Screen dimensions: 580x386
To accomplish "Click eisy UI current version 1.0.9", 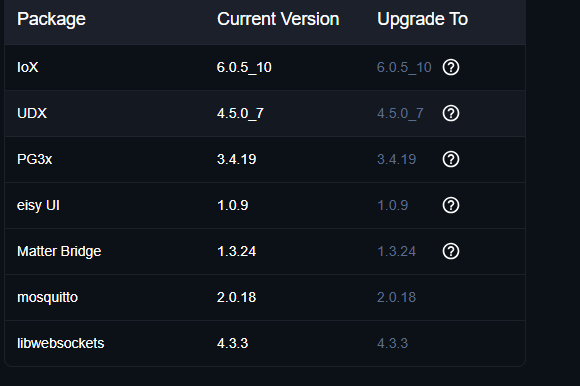I will [233, 205].
